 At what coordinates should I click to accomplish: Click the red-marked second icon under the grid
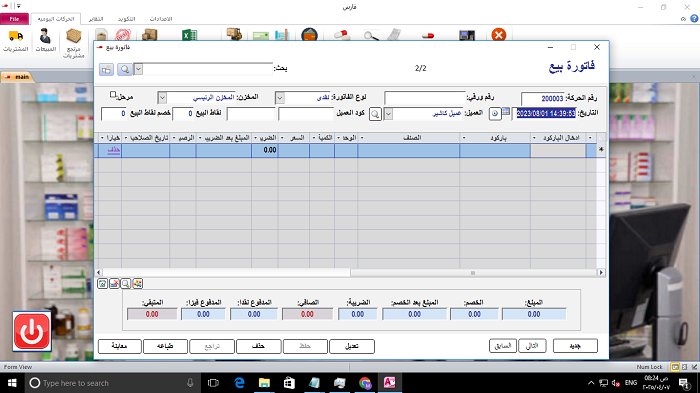point(114,284)
